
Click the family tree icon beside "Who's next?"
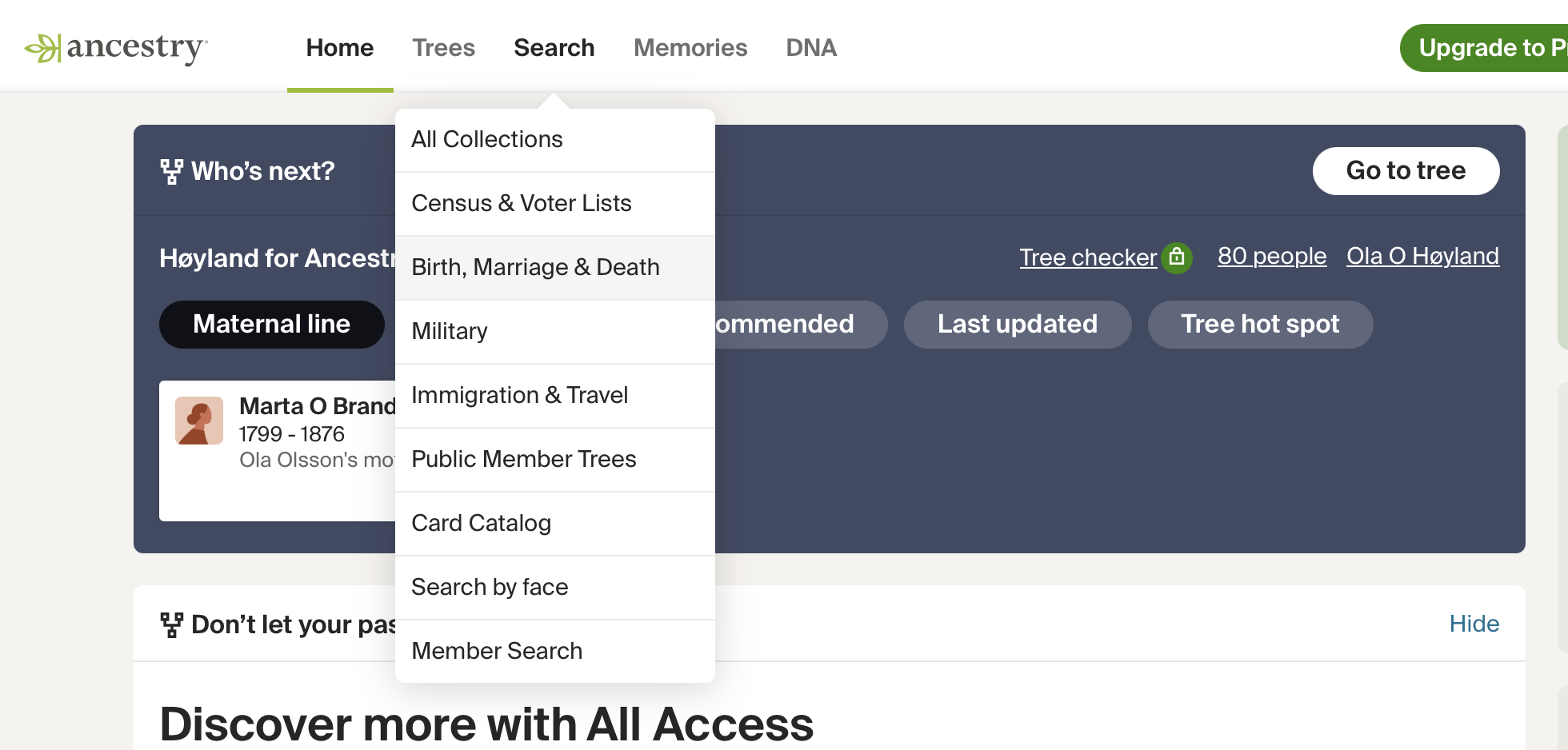click(x=171, y=170)
